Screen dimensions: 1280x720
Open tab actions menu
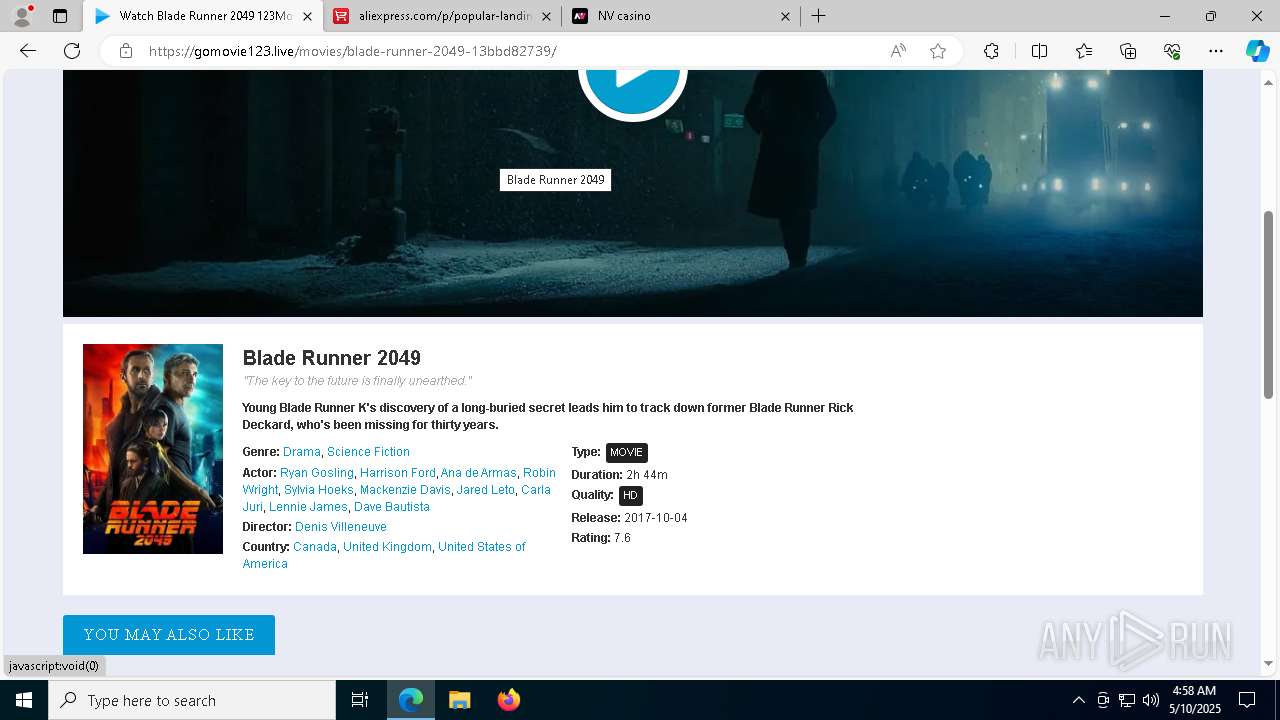tap(60, 16)
